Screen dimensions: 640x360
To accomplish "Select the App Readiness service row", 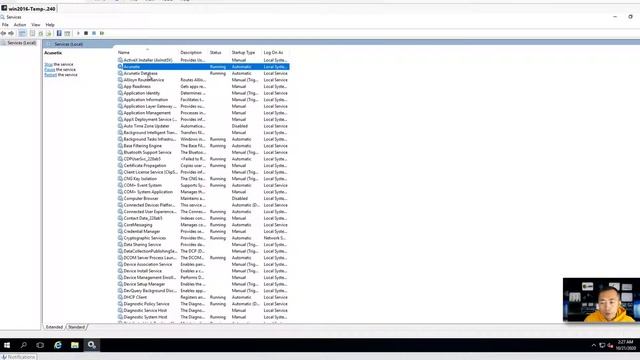I will click(x=203, y=87).
